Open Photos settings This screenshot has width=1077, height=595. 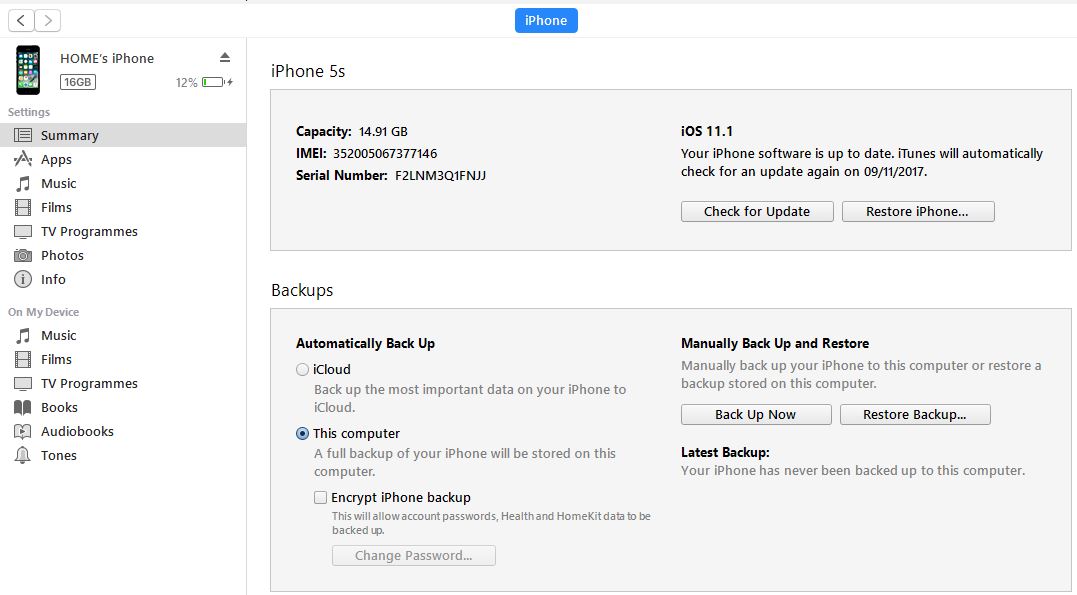tap(62, 255)
